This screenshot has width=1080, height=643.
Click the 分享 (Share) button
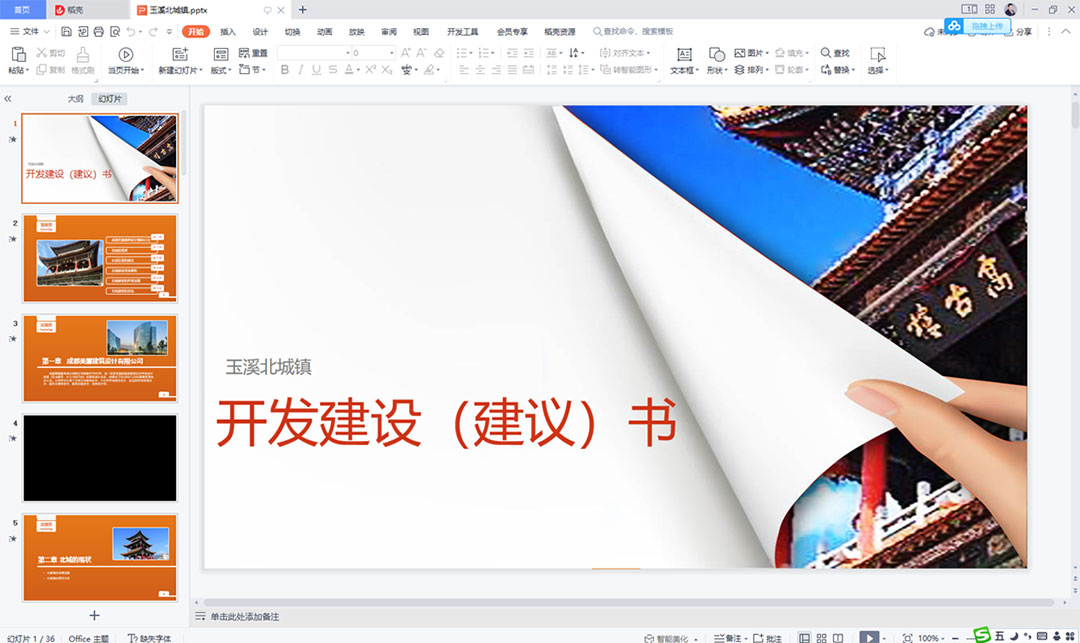point(1018,32)
